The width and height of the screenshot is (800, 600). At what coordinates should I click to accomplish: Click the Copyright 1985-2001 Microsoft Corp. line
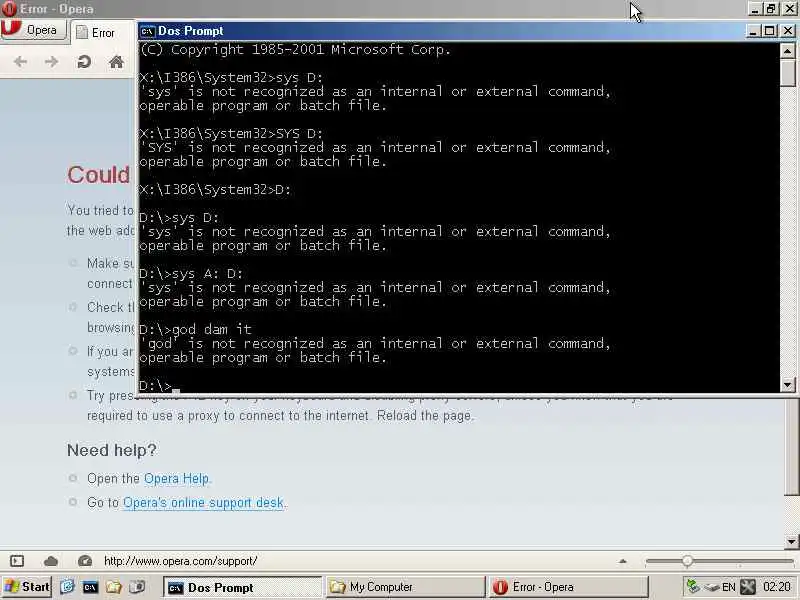[x=295, y=49]
